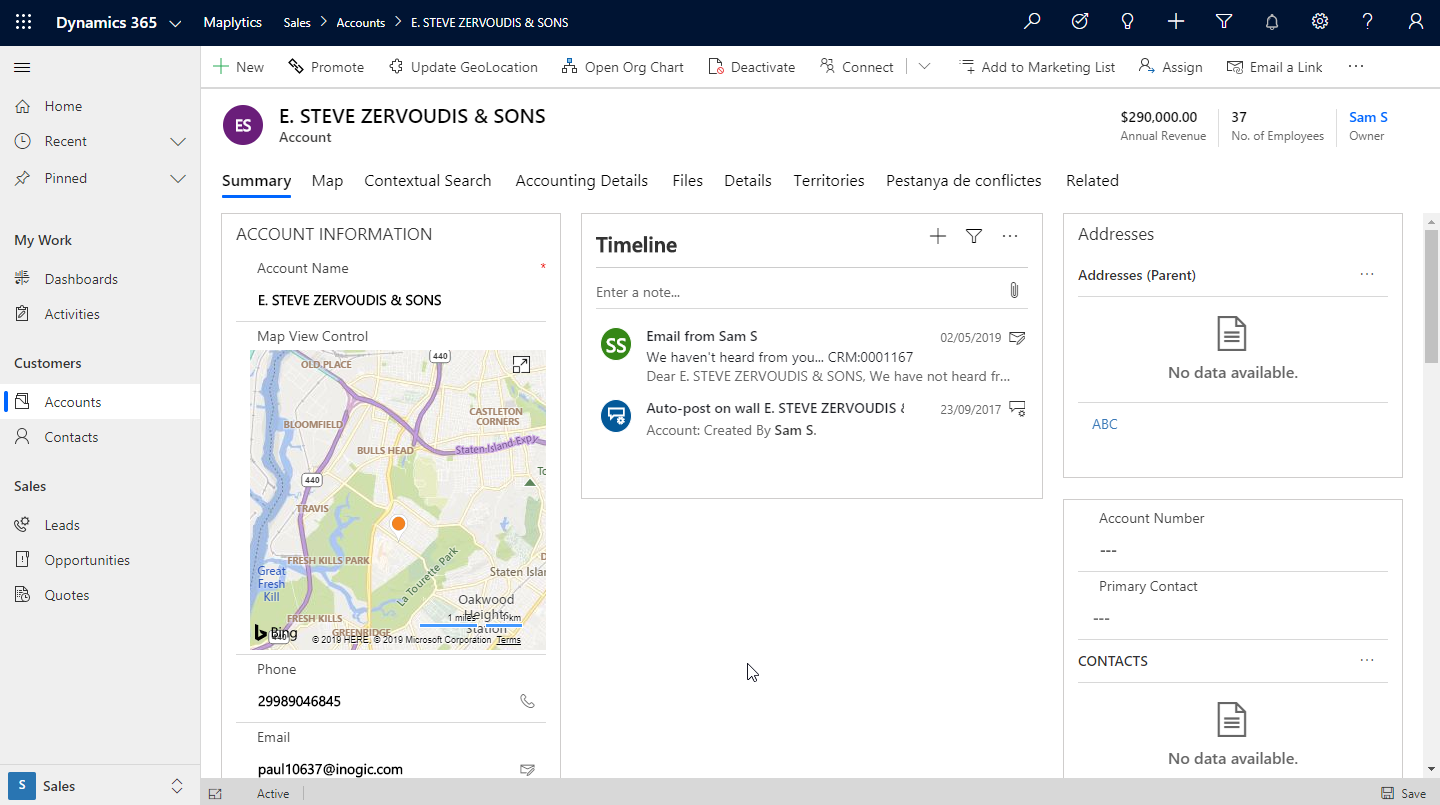Click the Promote command
This screenshot has width=1440, height=805.
326,67
